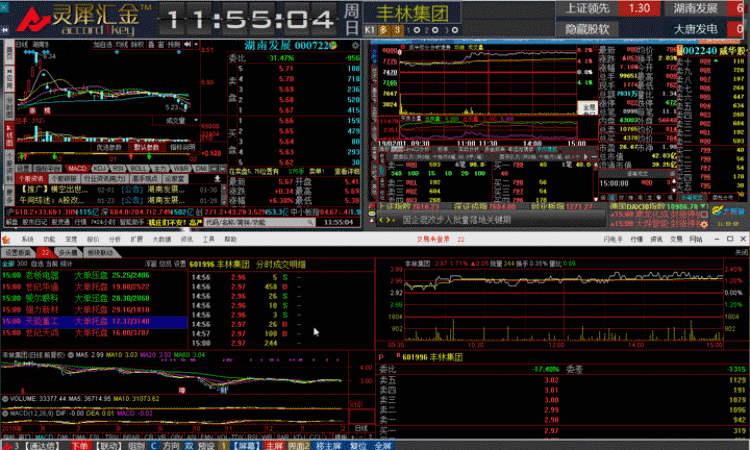Open the 日线 period selector in lower chart
The height and width of the screenshot is (450, 750).
click(361, 428)
